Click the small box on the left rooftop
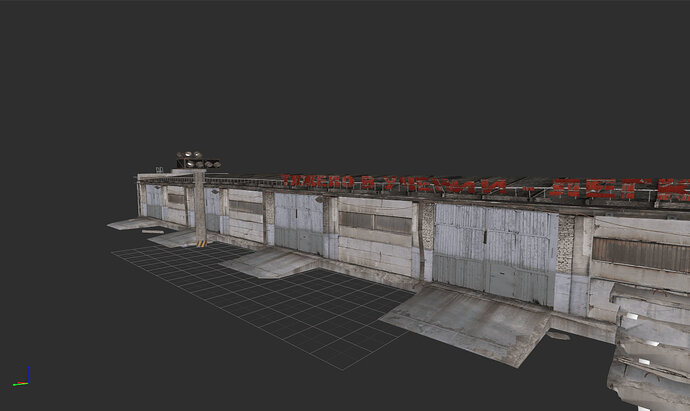The width and height of the screenshot is (690, 411). tap(159, 169)
